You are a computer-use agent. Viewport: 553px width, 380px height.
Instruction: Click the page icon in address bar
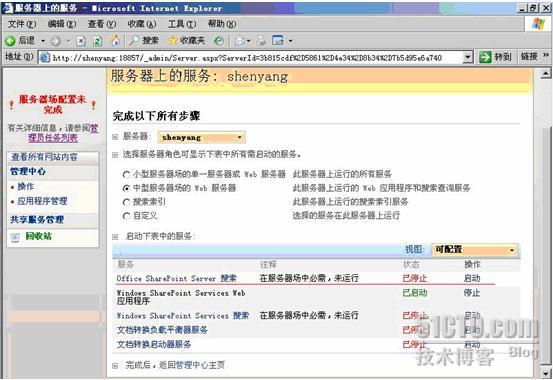point(44,58)
